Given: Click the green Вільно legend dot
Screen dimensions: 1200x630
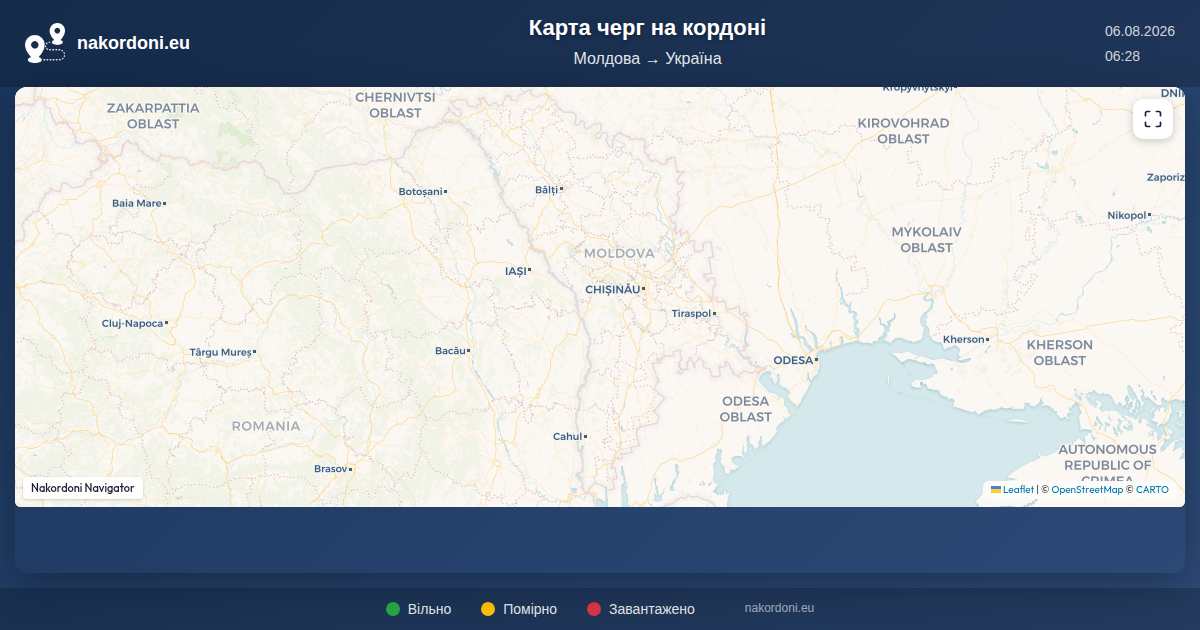Looking at the screenshot, I should pyautogui.click(x=393, y=609).
